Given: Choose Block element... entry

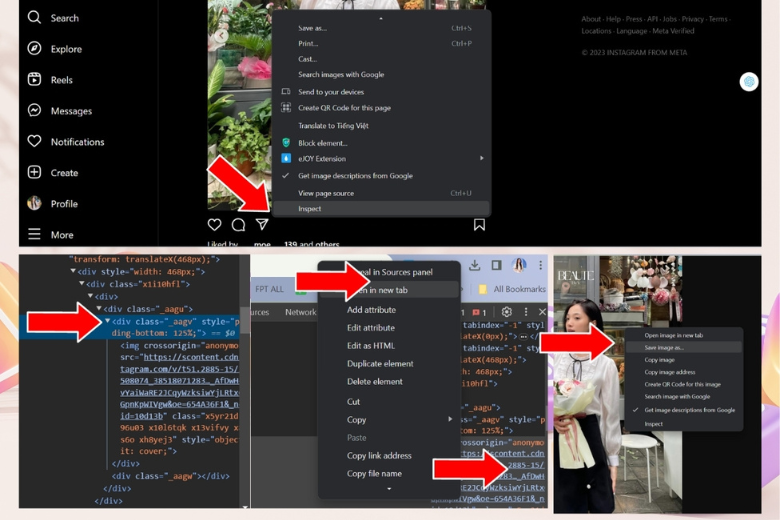Looking at the screenshot, I should (x=322, y=143).
